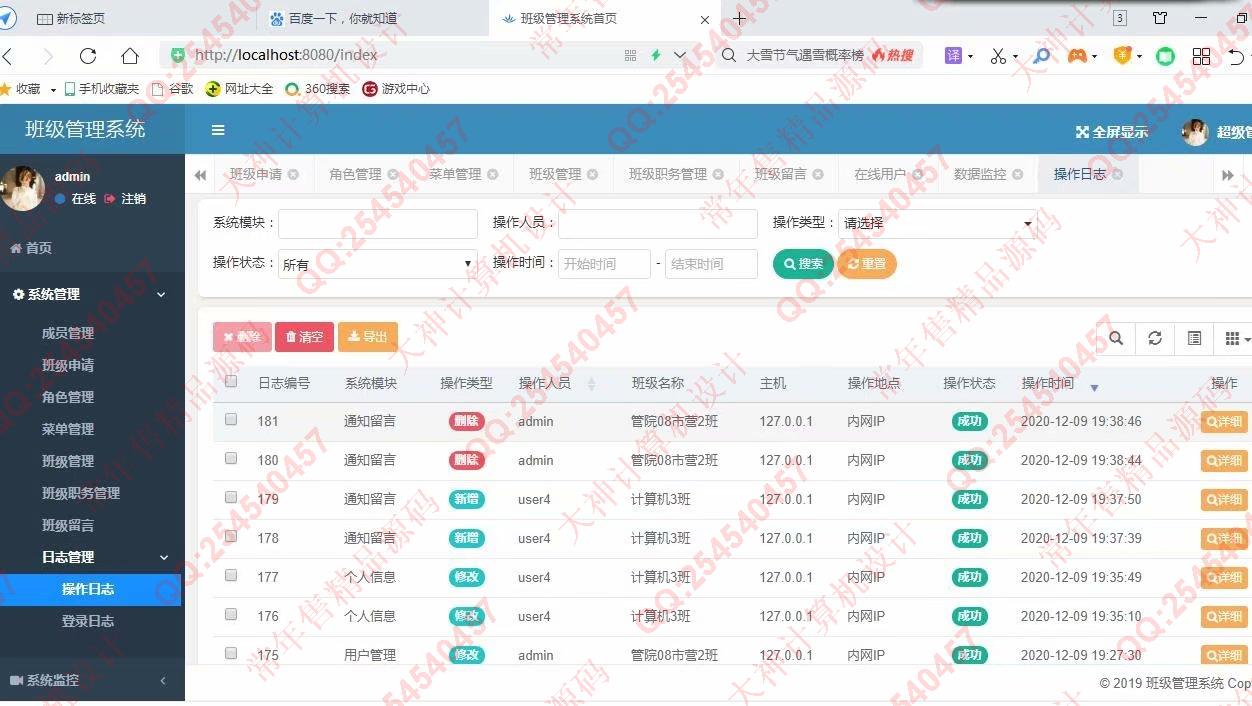The height and width of the screenshot is (706, 1252).
Task: Open bookmarks 收藏 dropdown
Action: click(x=53, y=89)
